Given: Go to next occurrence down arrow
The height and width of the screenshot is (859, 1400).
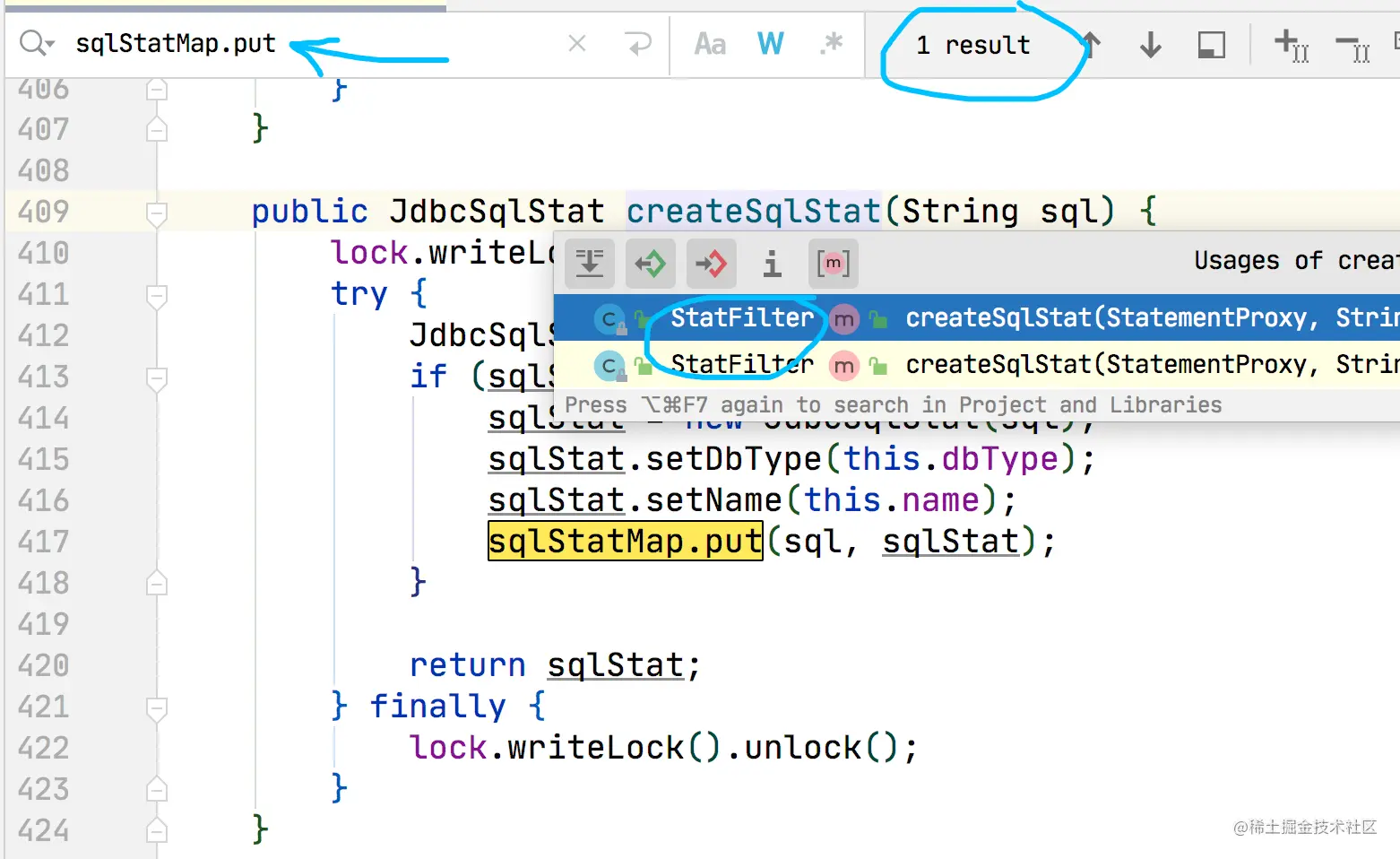Looking at the screenshot, I should pyautogui.click(x=1151, y=44).
